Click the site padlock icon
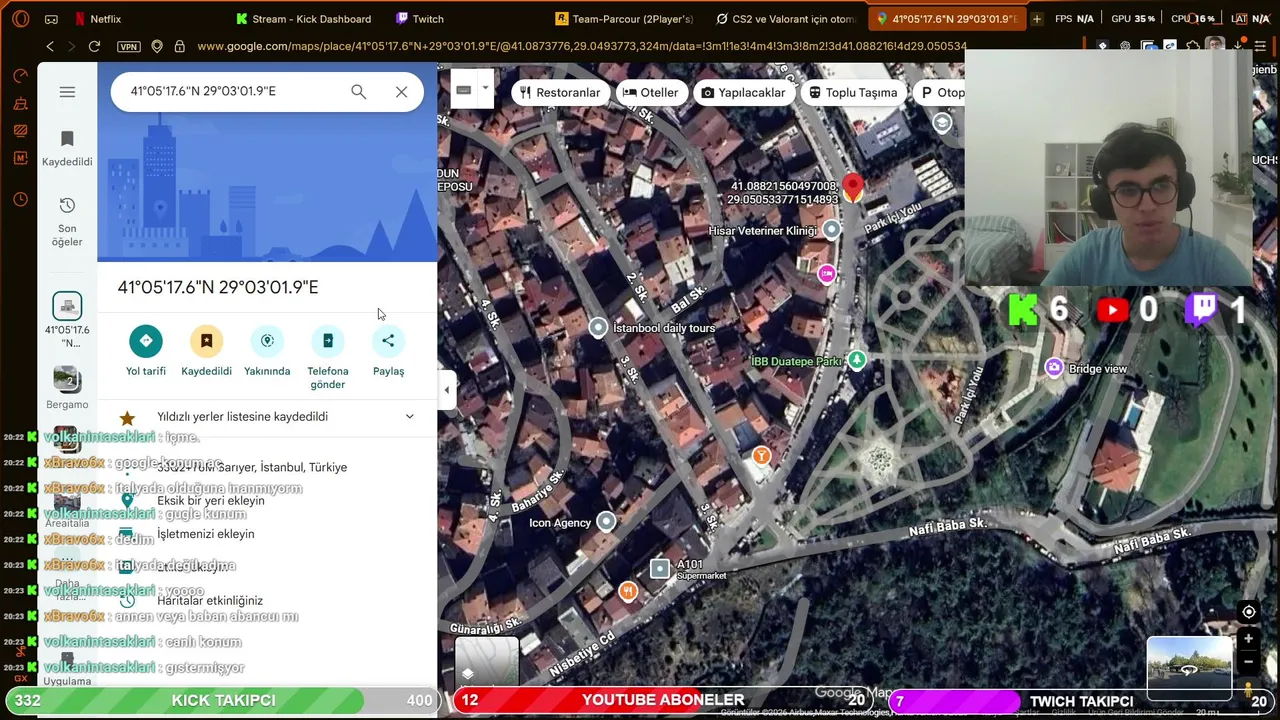 179,46
